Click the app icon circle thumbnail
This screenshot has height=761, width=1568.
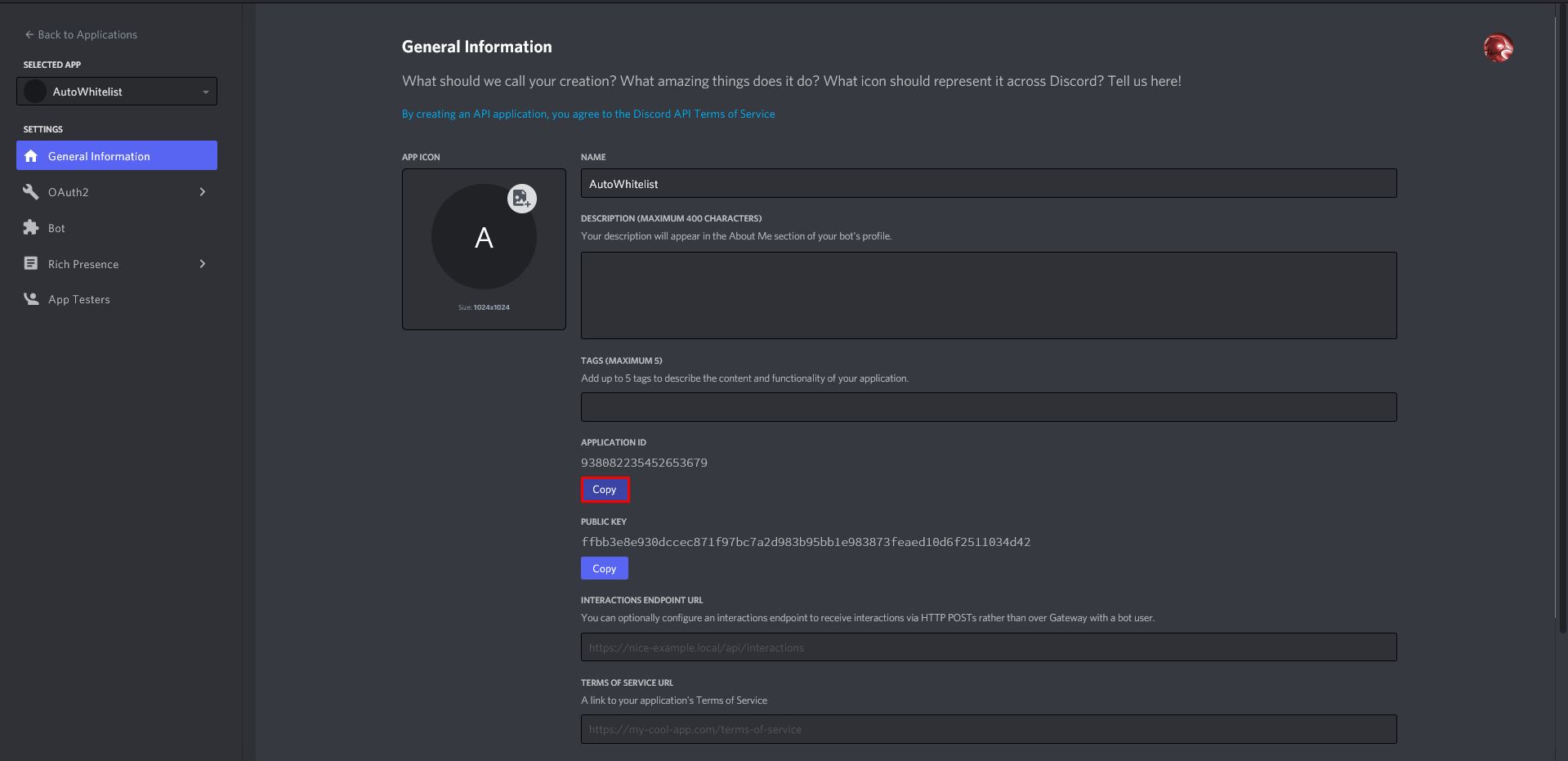click(x=483, y=236)
